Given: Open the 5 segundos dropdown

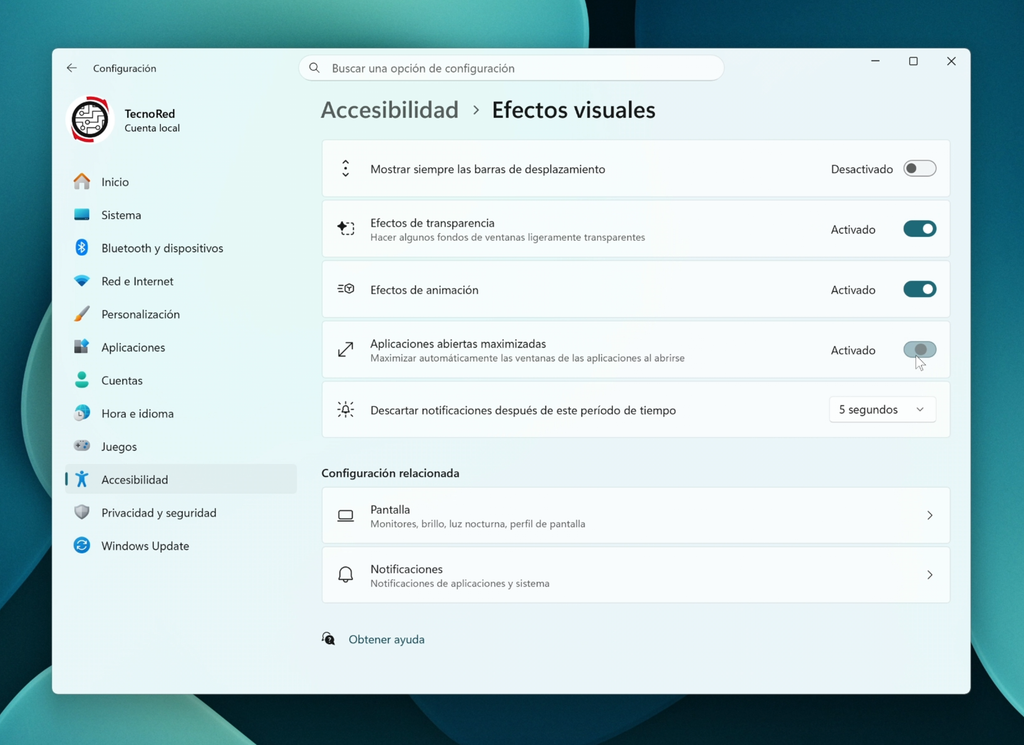Looking at the screenshot, I should (x=882, y=409).
